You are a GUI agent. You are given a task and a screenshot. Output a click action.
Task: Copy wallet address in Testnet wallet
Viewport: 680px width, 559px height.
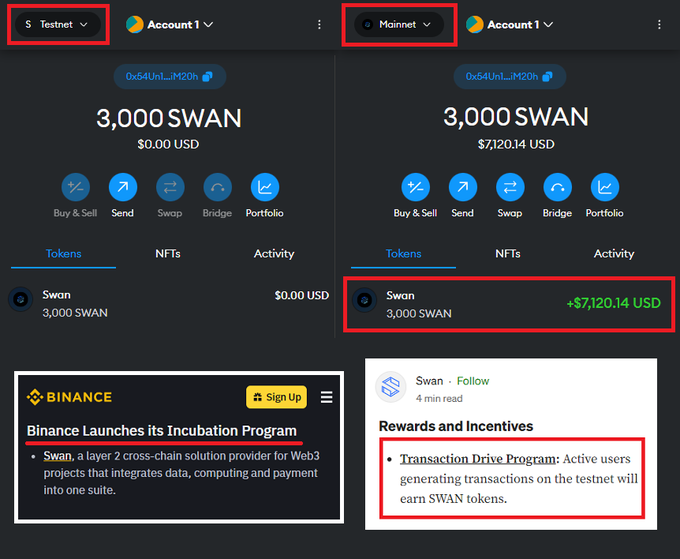pos(170,77)
